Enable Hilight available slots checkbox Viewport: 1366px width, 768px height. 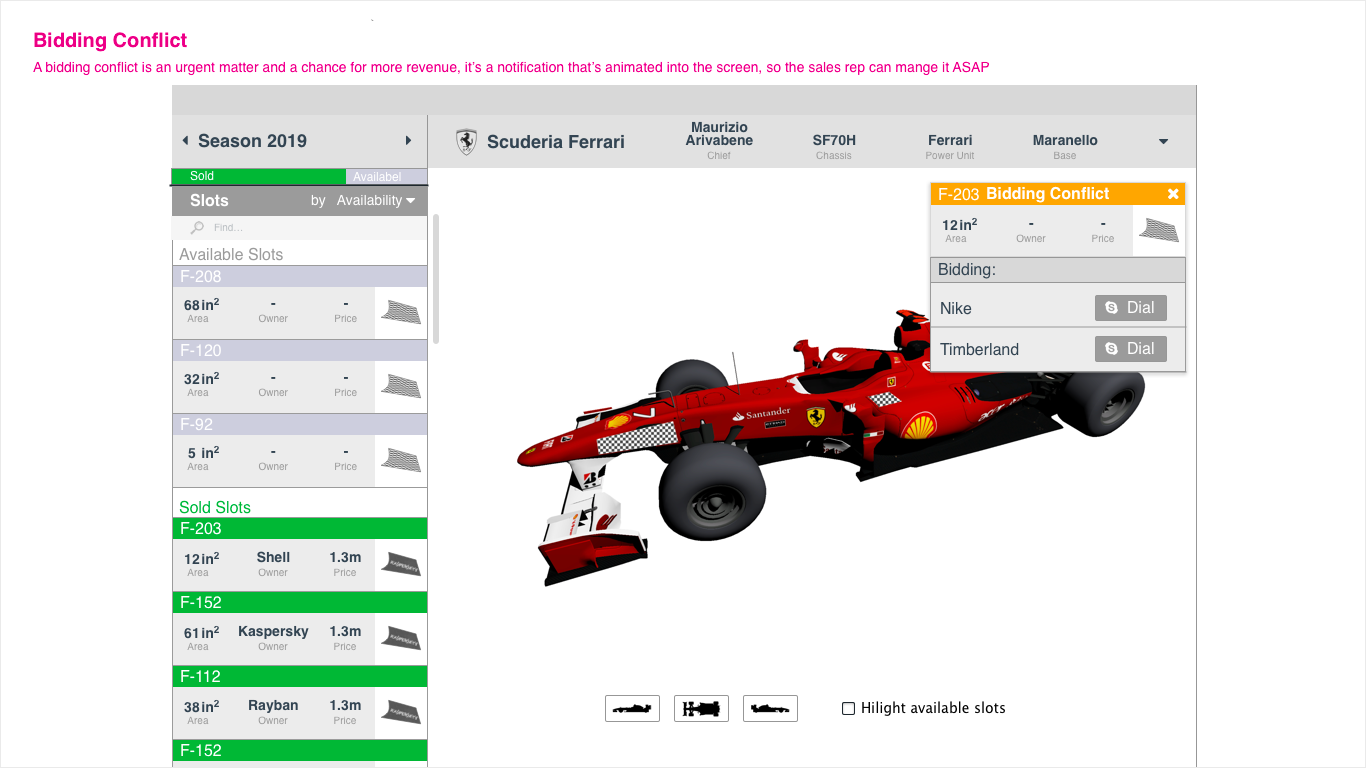(x=848, y=708)
